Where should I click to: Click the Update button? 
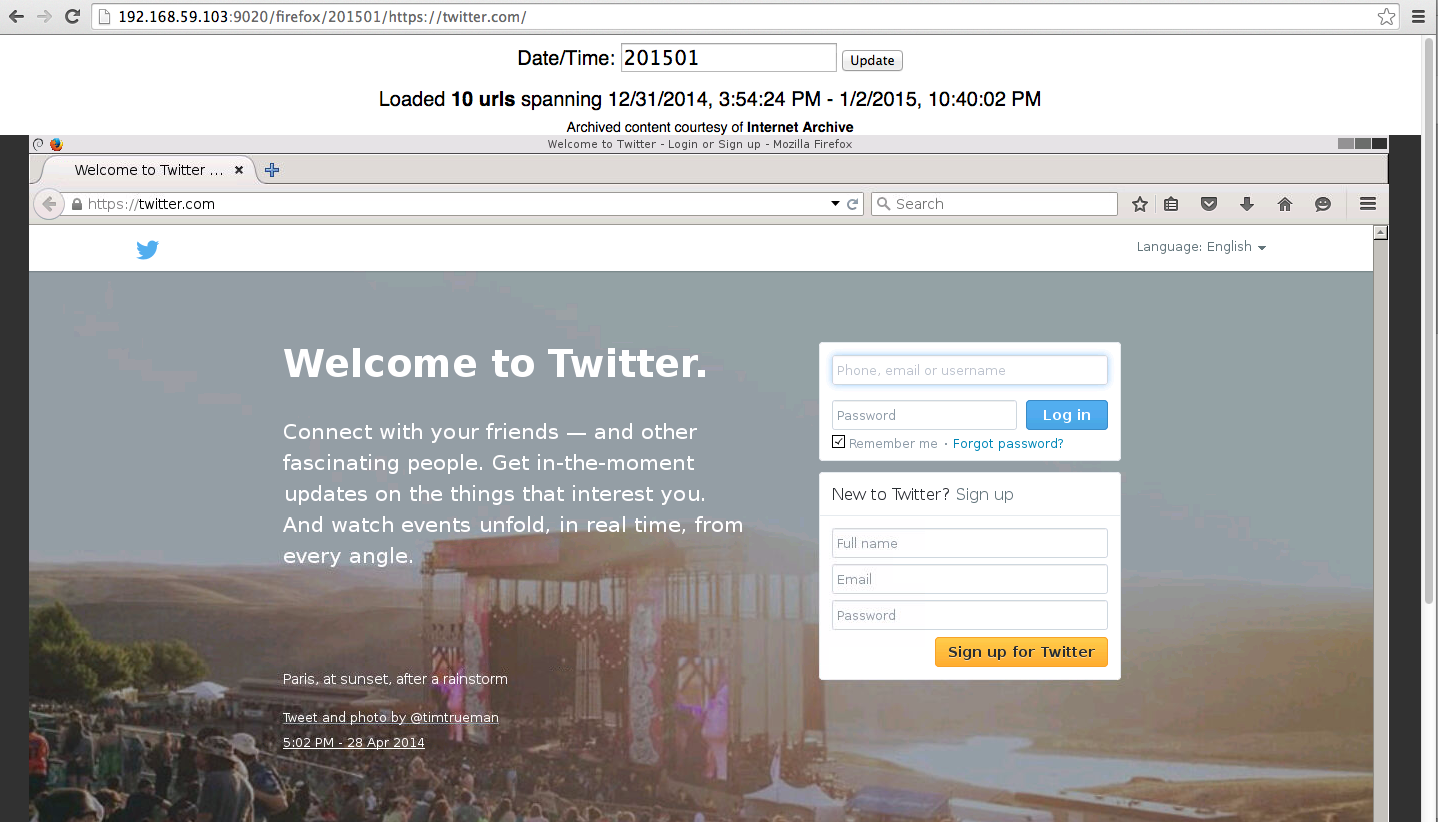tap(872, 60)
